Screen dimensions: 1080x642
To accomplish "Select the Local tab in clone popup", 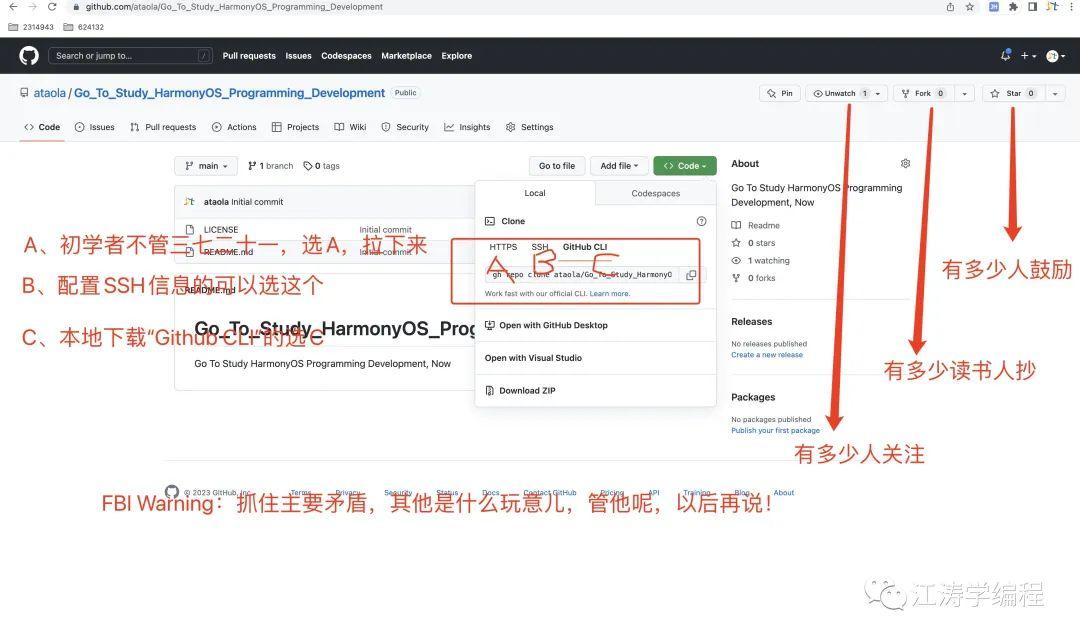I will (x=534, y=194).
